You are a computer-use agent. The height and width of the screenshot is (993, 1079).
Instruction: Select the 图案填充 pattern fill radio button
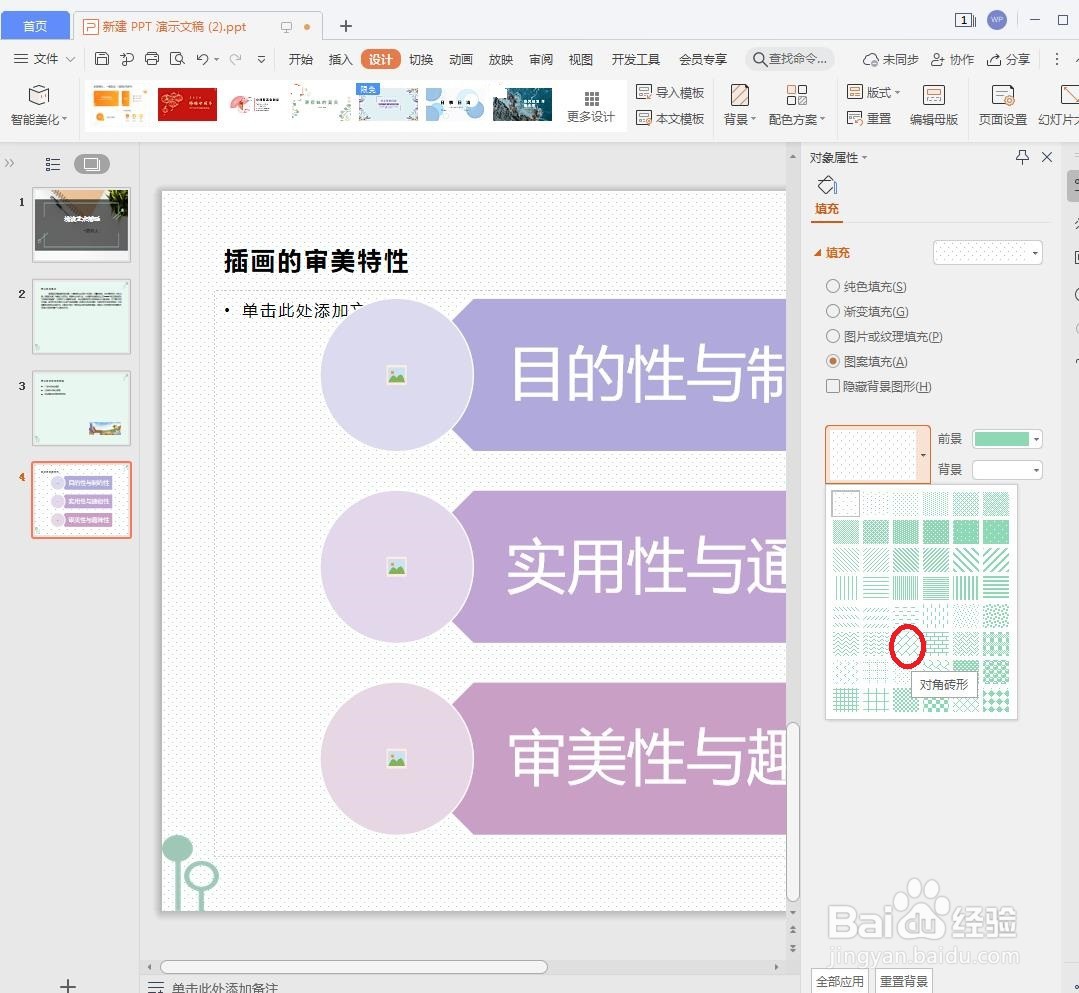coord(832,362)
